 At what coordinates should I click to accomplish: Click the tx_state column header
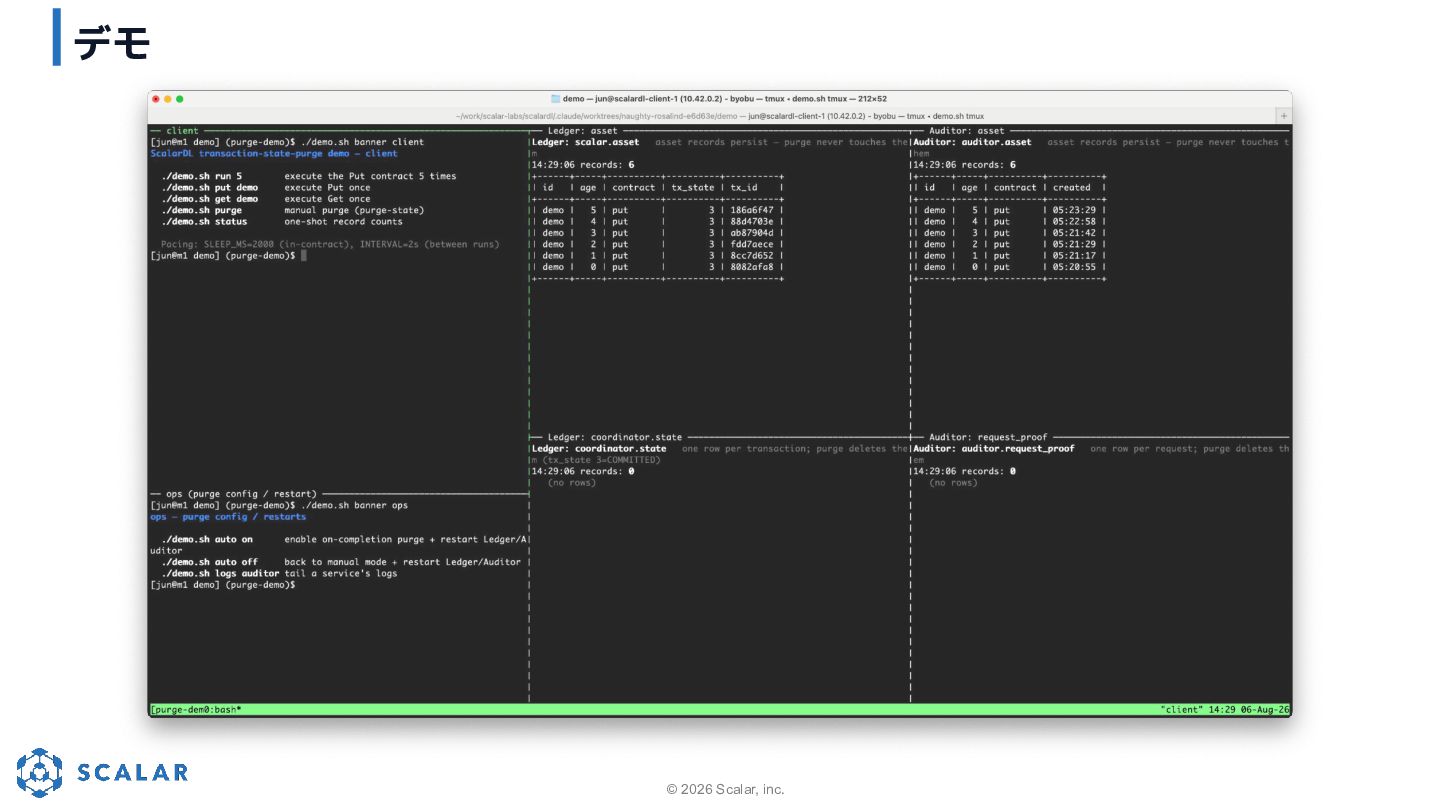(x=693, y=187)
